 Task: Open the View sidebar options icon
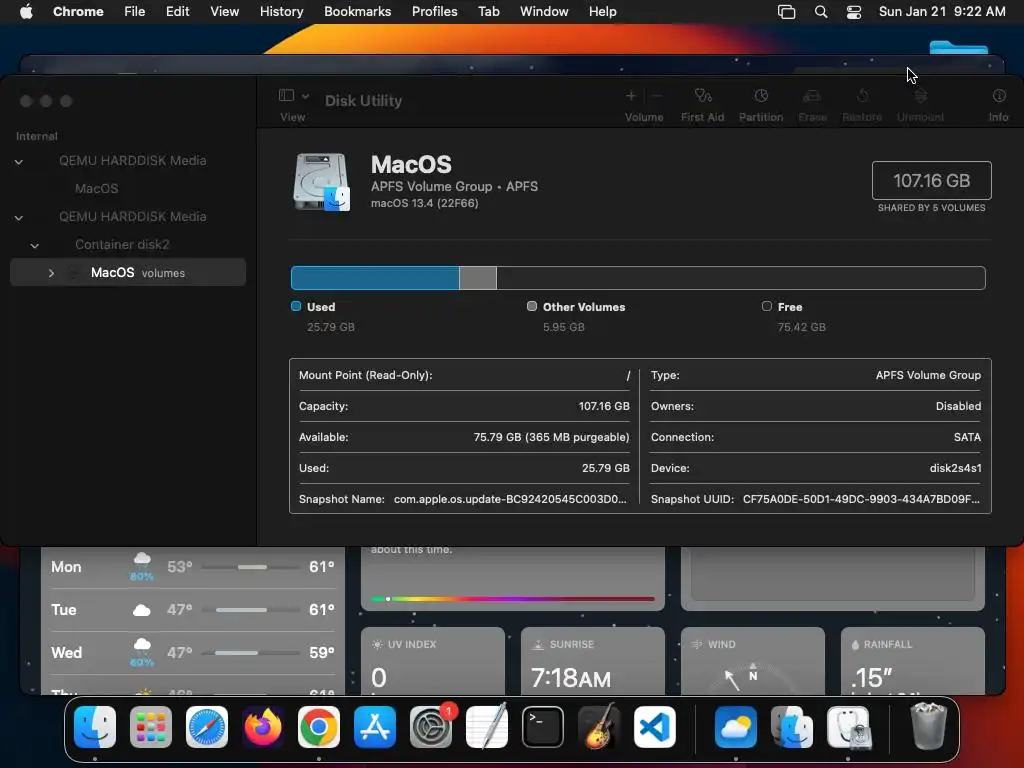tap(286, 95)
